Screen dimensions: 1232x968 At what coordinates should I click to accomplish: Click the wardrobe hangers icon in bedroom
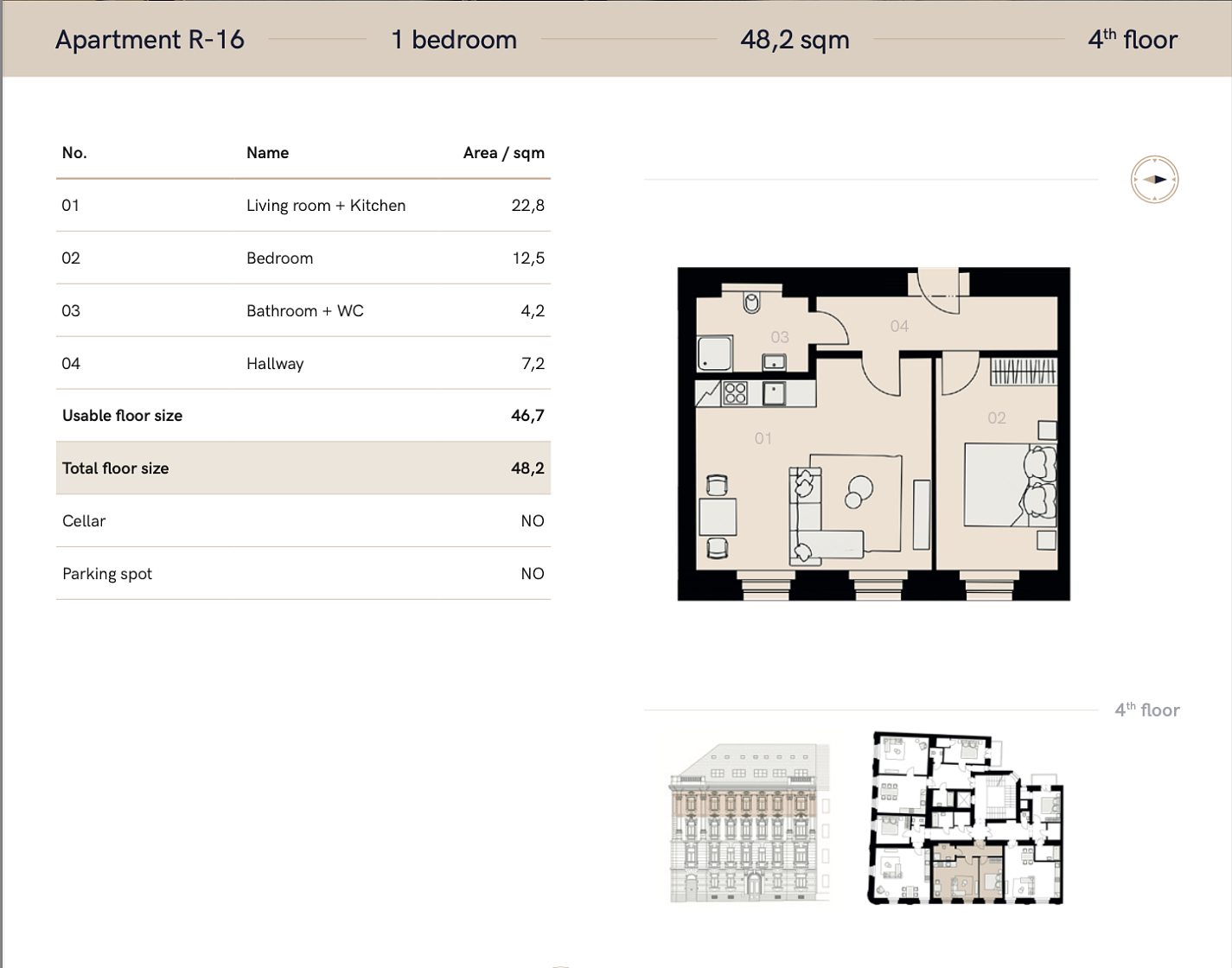click(x=1024, y=372)
